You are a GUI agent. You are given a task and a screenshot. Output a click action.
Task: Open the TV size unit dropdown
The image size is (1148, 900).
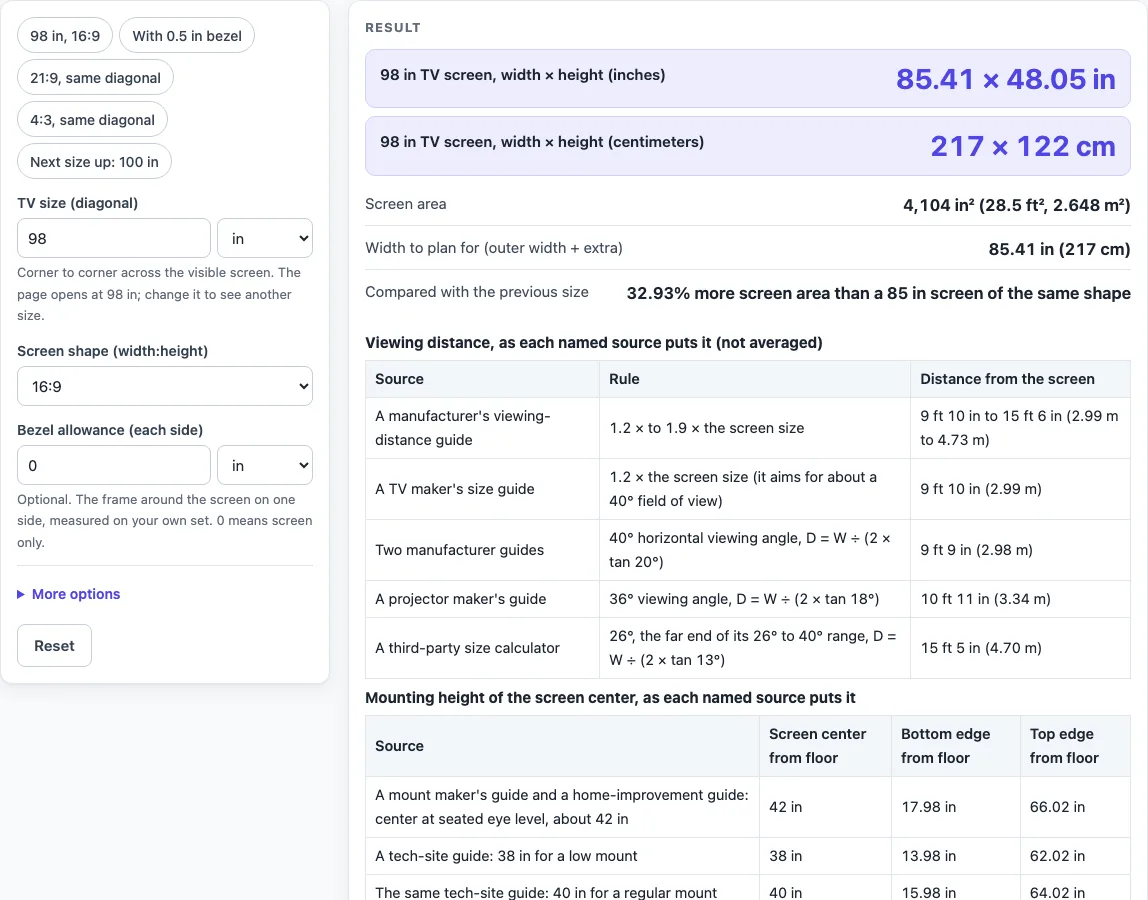pyautogui.click(x=265, y=238)
